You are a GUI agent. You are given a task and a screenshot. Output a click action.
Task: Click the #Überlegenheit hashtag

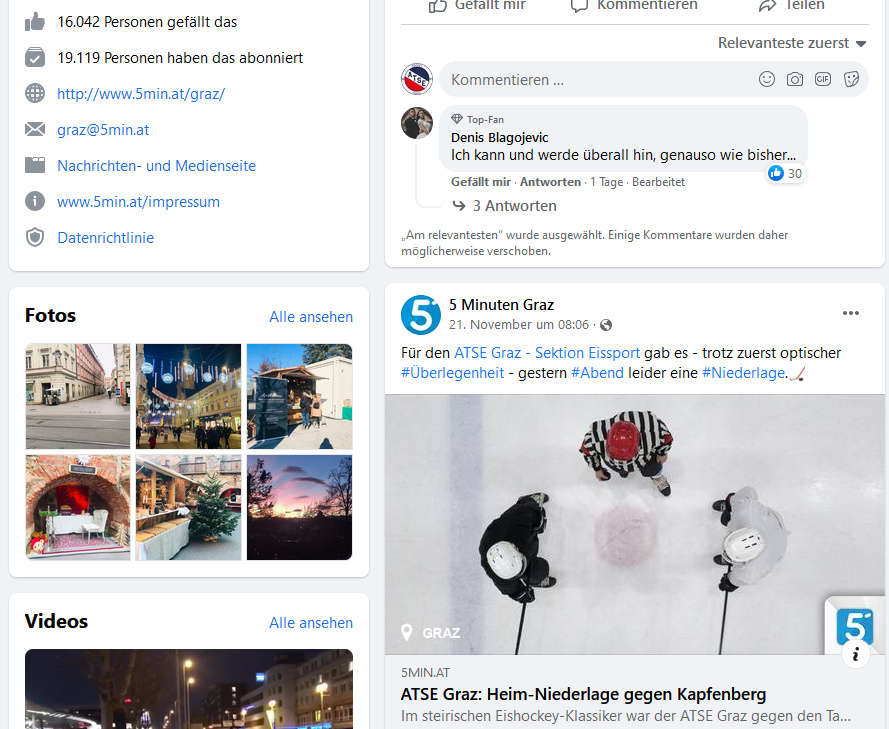pyautogui.click(x=452, y=373)
